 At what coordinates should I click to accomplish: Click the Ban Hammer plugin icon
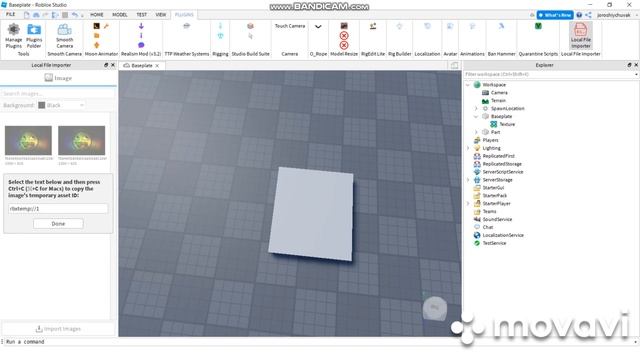[502, 26]
